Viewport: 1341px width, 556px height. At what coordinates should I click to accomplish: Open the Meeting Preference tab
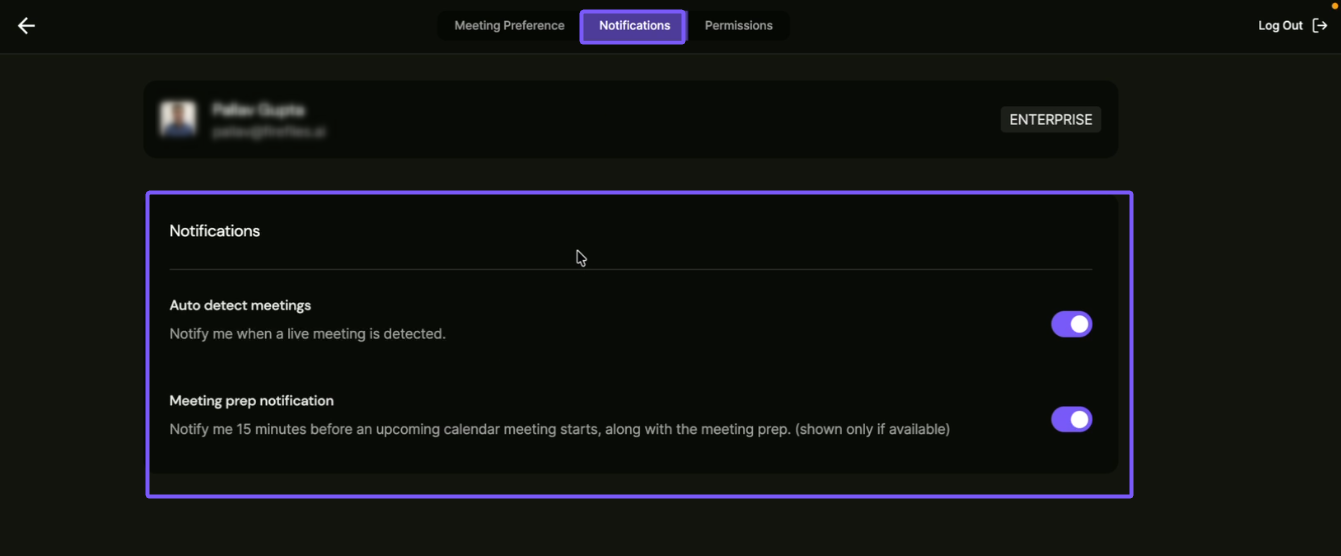(509, 26)
